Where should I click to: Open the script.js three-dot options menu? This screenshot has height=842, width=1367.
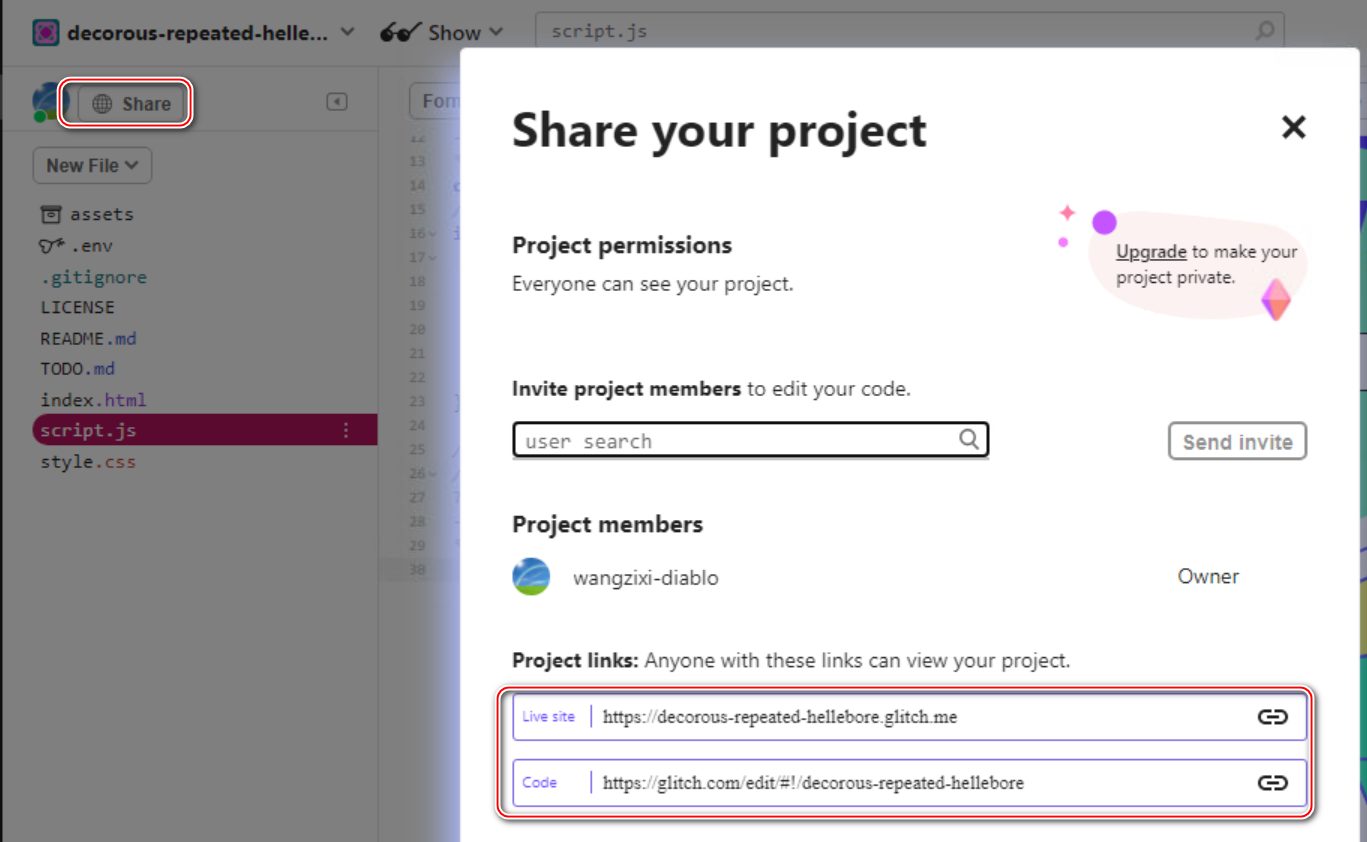click(x=346, y=430)
